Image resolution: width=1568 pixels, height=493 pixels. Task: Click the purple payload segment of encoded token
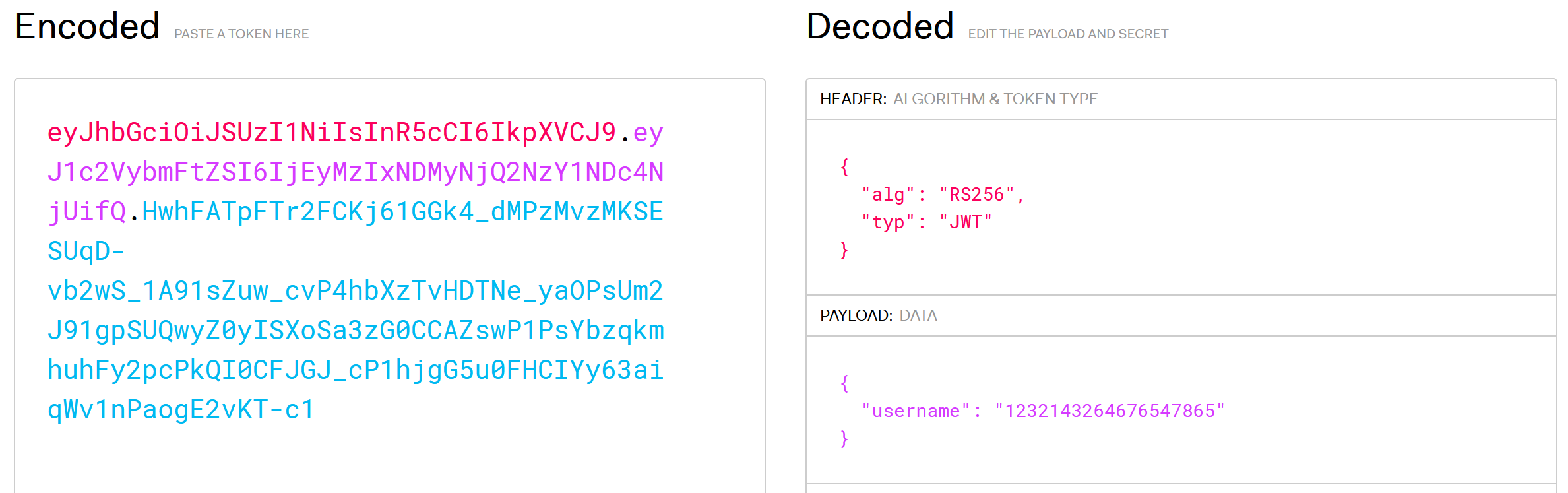(356, 172)
